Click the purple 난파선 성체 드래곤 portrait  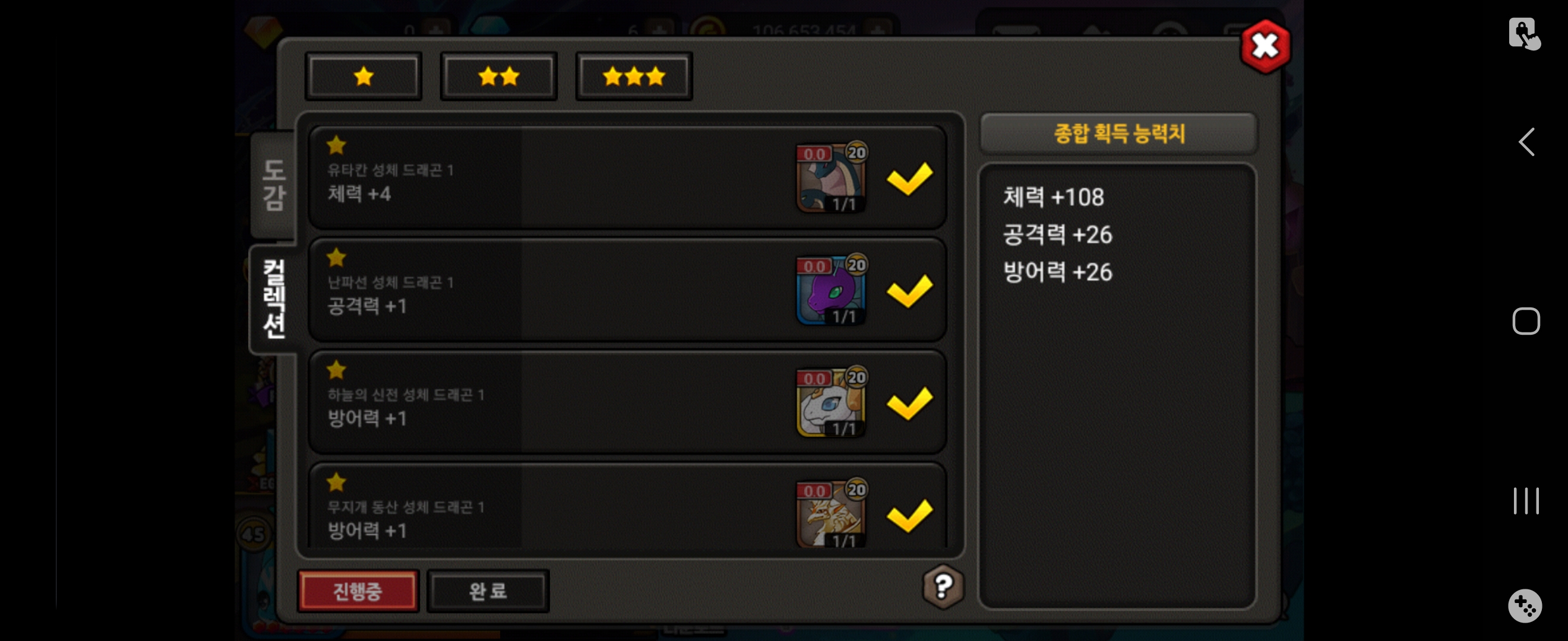coord(832,290)
